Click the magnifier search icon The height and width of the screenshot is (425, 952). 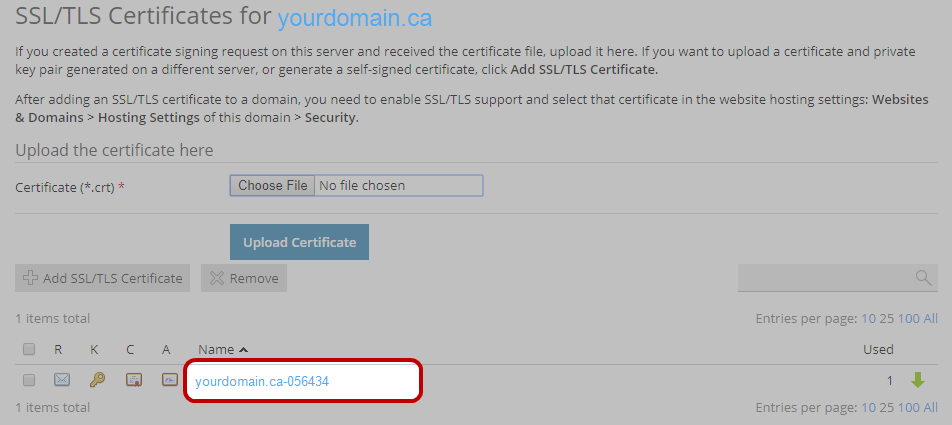923,278
